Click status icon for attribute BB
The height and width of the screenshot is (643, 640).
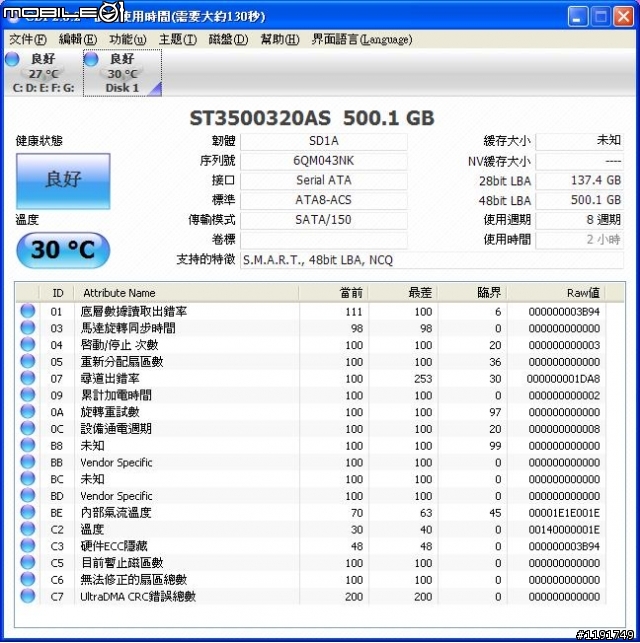click(28, 462)
